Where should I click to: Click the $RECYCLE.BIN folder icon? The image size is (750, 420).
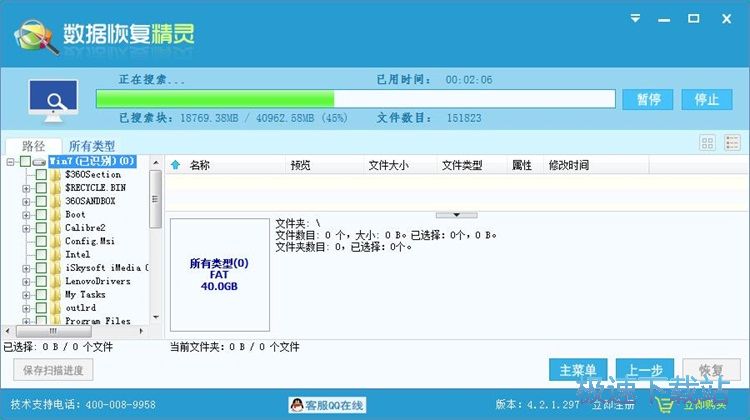(x=55, y=188)
